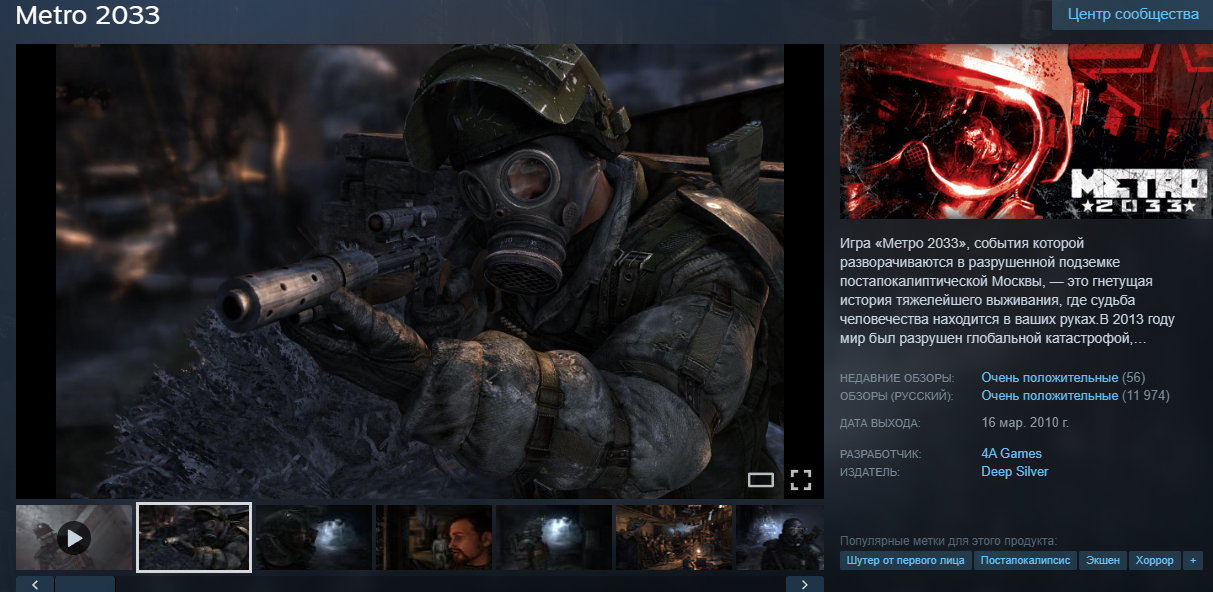
Task: Click the Metro 2033 page title
Action: tap(88, 16)
